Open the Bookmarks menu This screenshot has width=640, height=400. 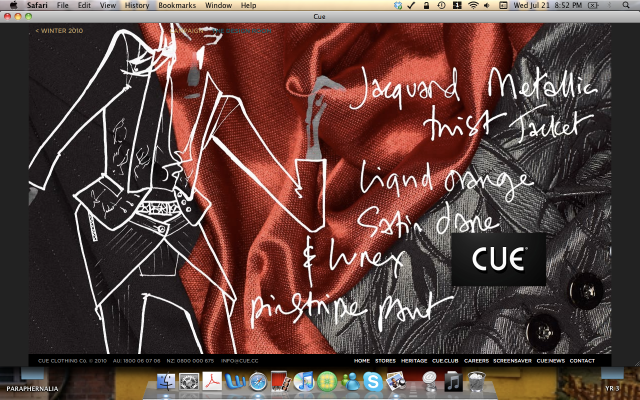[x=177, y=5]
